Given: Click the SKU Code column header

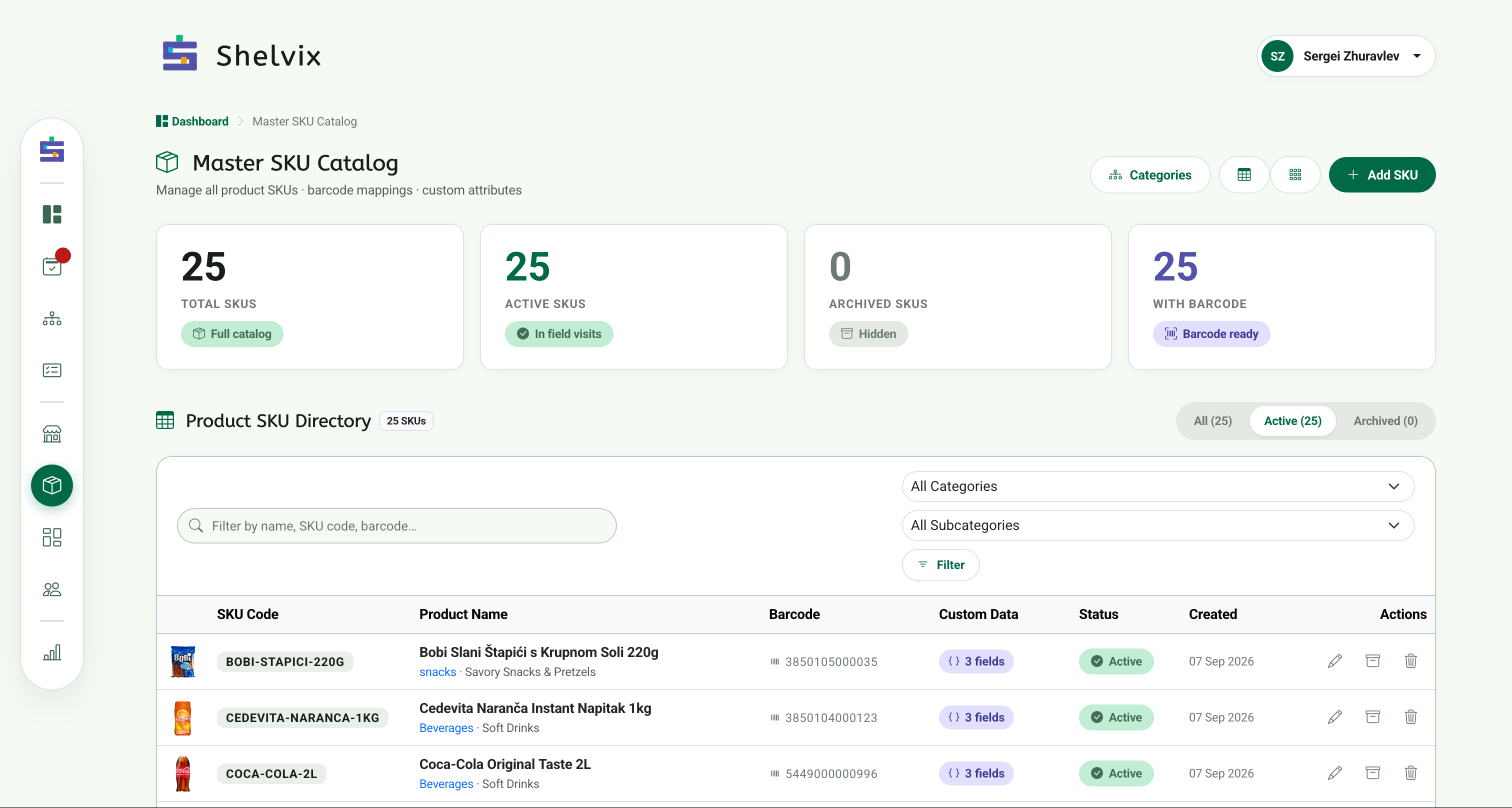Looking at the screenshot, I should [x=247, y=614].
